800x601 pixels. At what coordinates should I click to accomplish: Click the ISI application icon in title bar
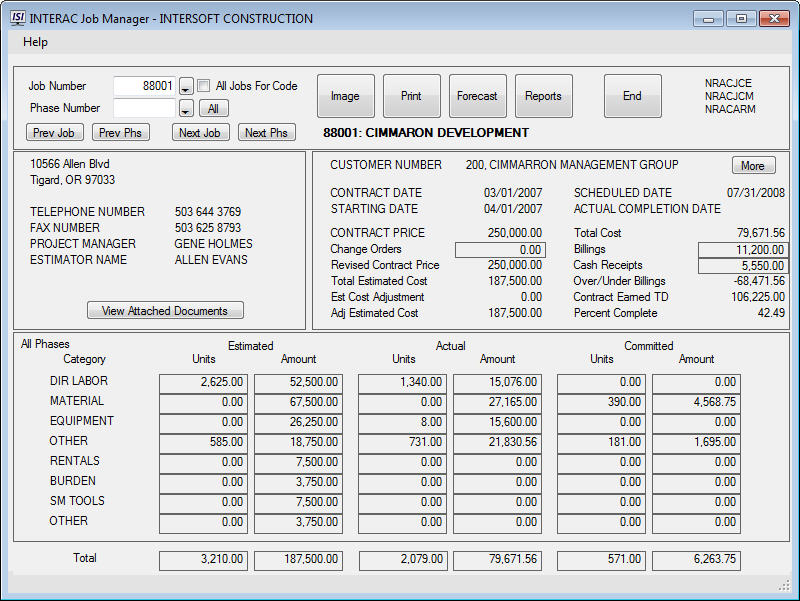click(18, 18)
